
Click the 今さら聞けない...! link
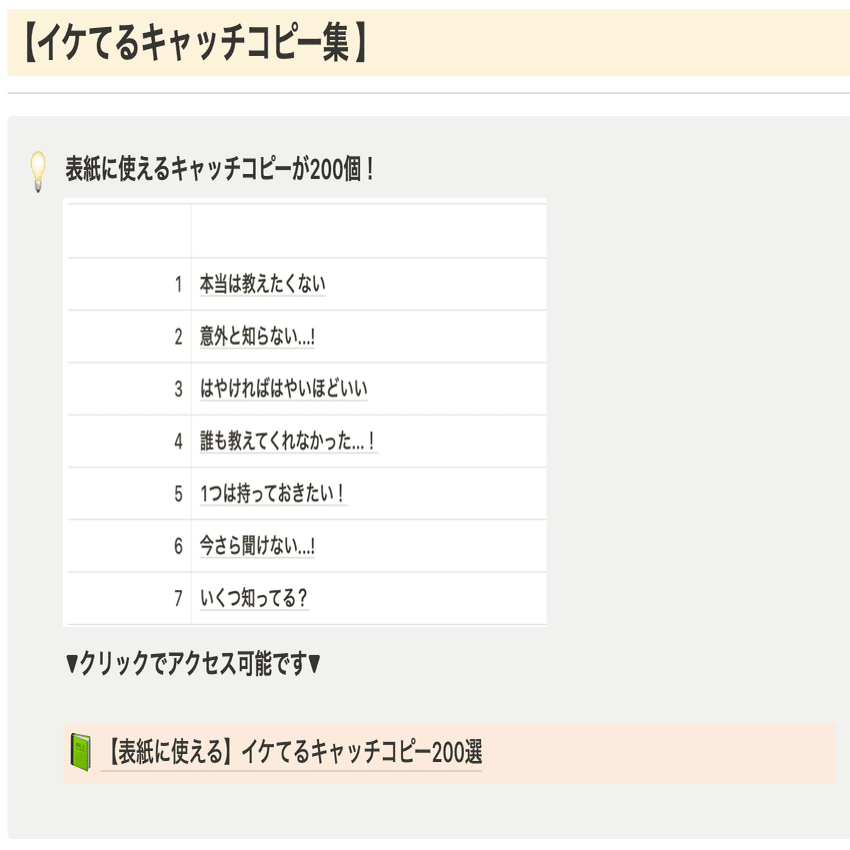coord(258,546)
